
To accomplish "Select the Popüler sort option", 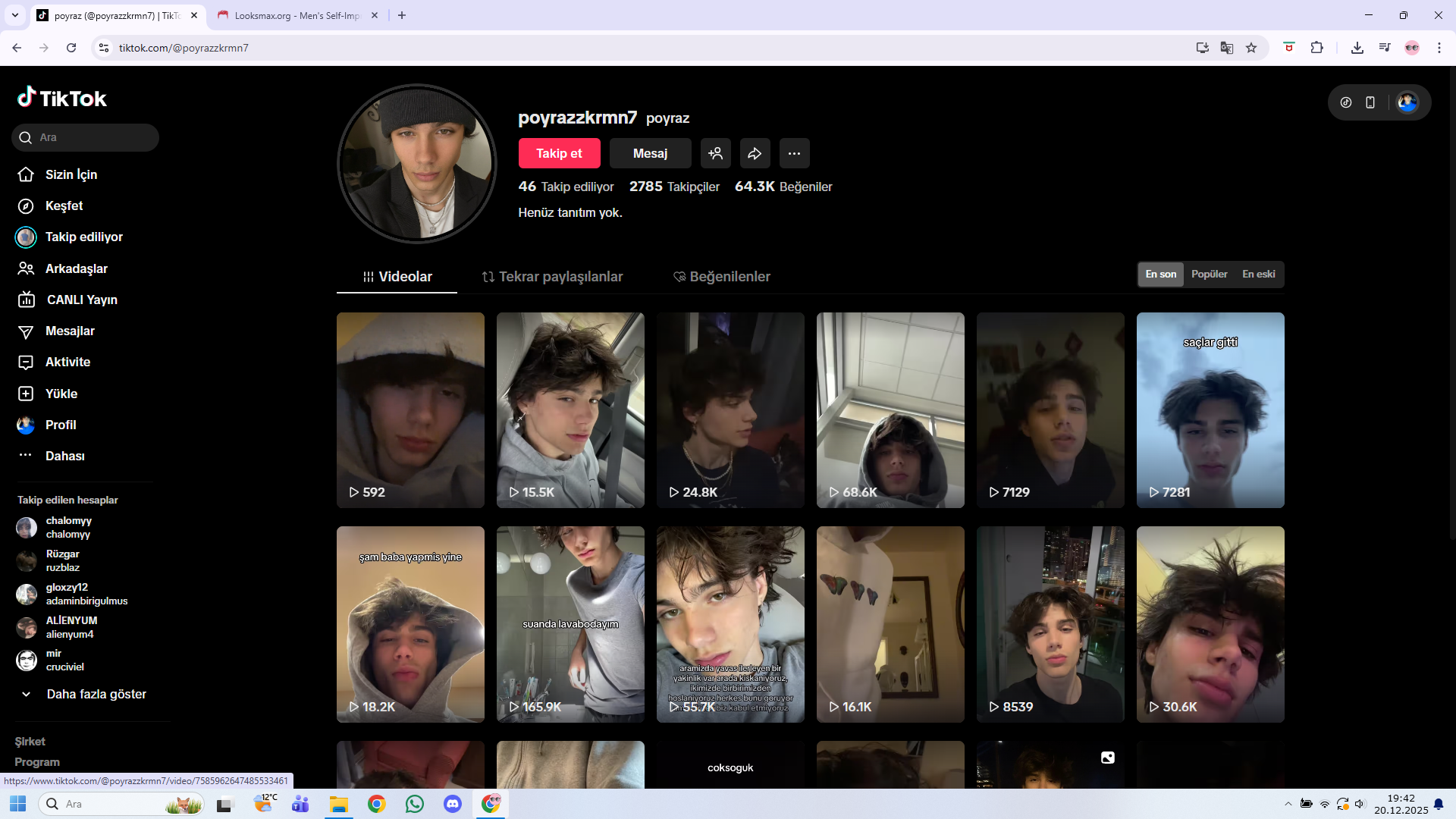I will coord(1209,275).
